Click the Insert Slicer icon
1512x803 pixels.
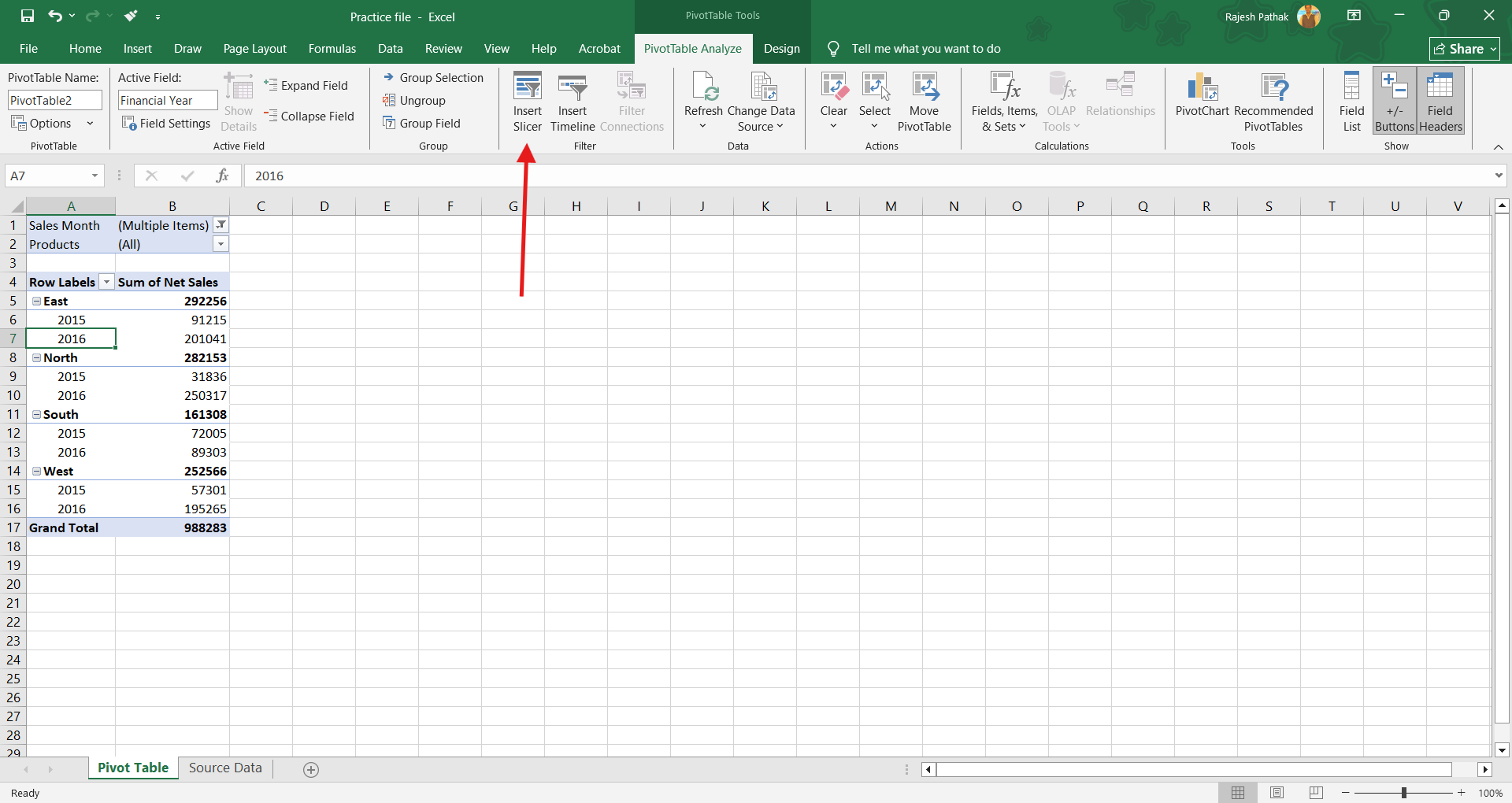tap(527, 88)
